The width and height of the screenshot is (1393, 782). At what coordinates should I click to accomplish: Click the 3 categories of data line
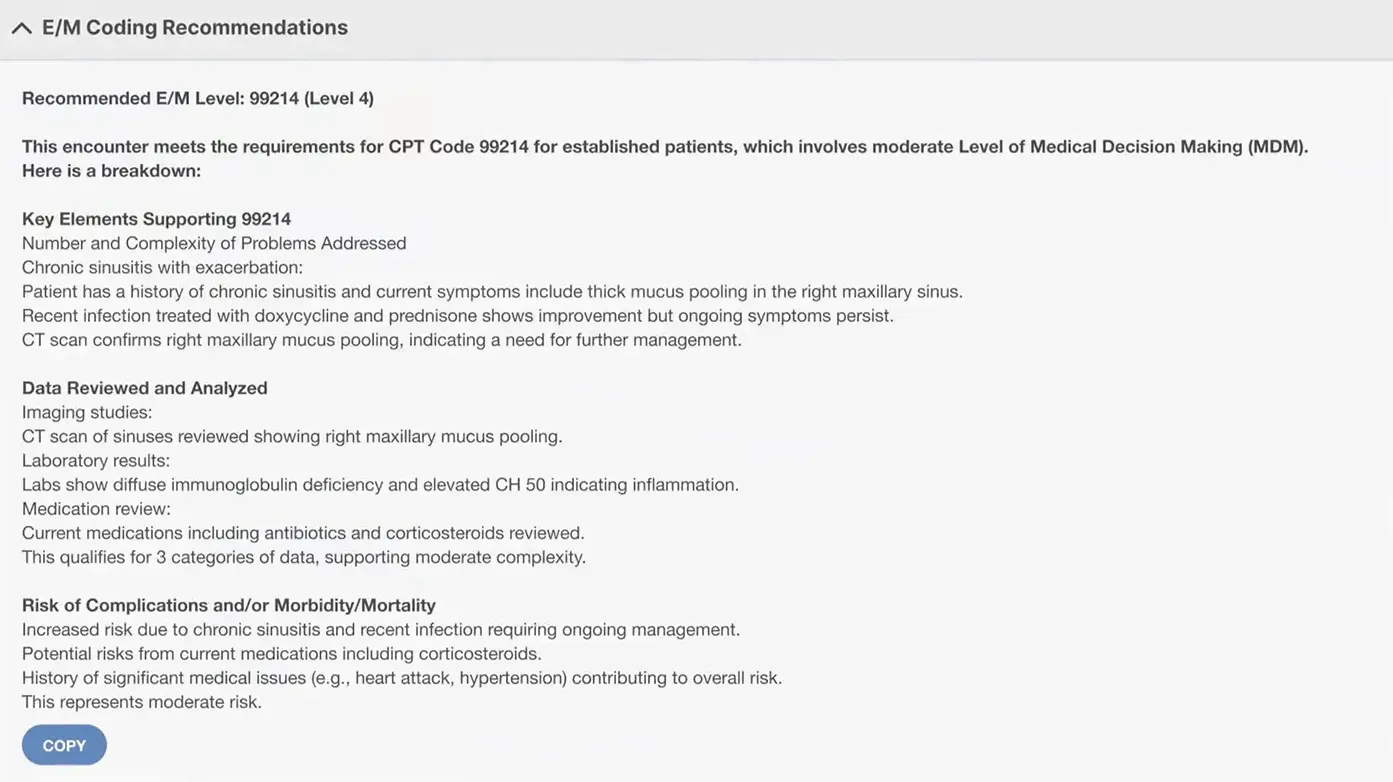[x=304, y=557]
